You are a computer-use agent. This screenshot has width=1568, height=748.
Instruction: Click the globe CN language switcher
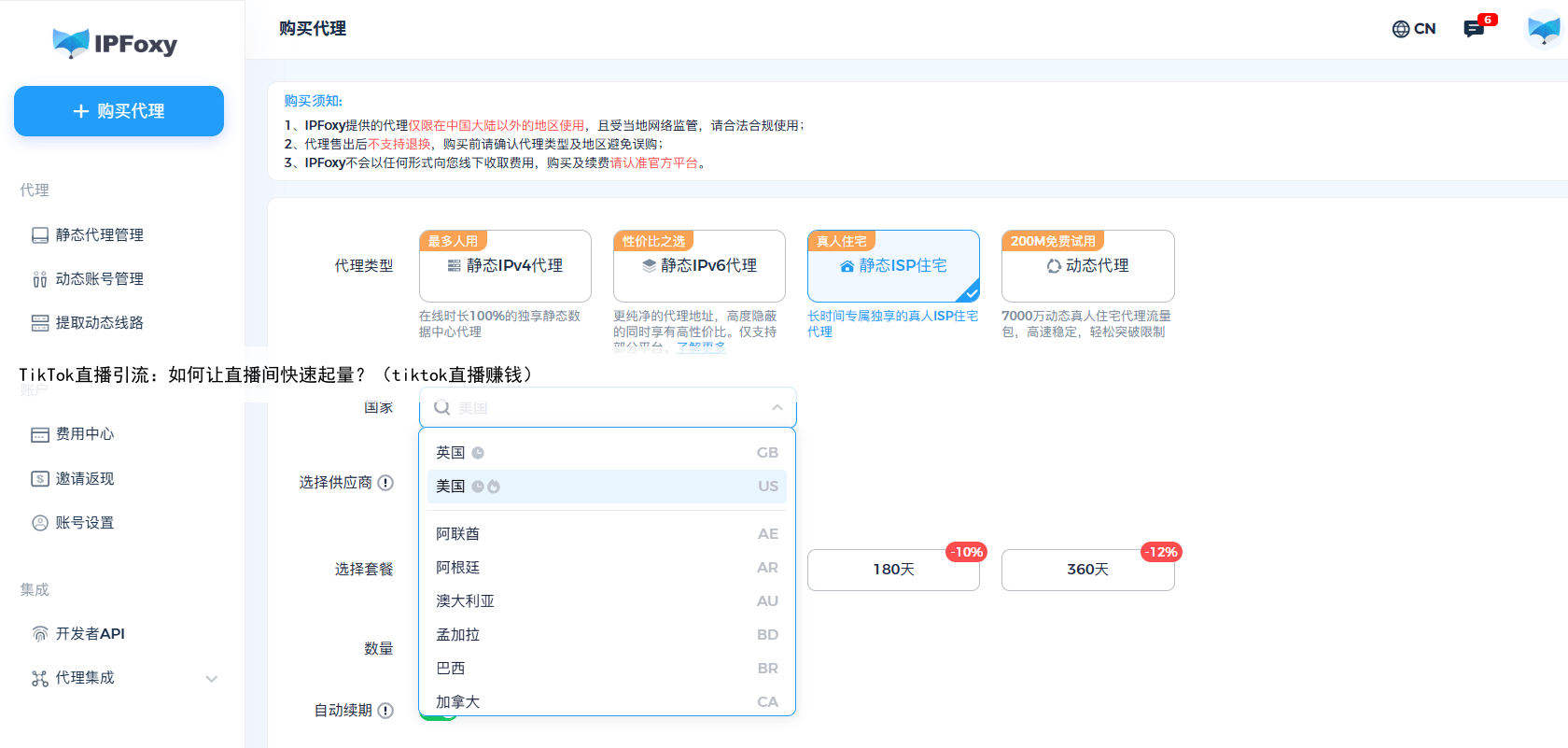(x=1413, y=29)
